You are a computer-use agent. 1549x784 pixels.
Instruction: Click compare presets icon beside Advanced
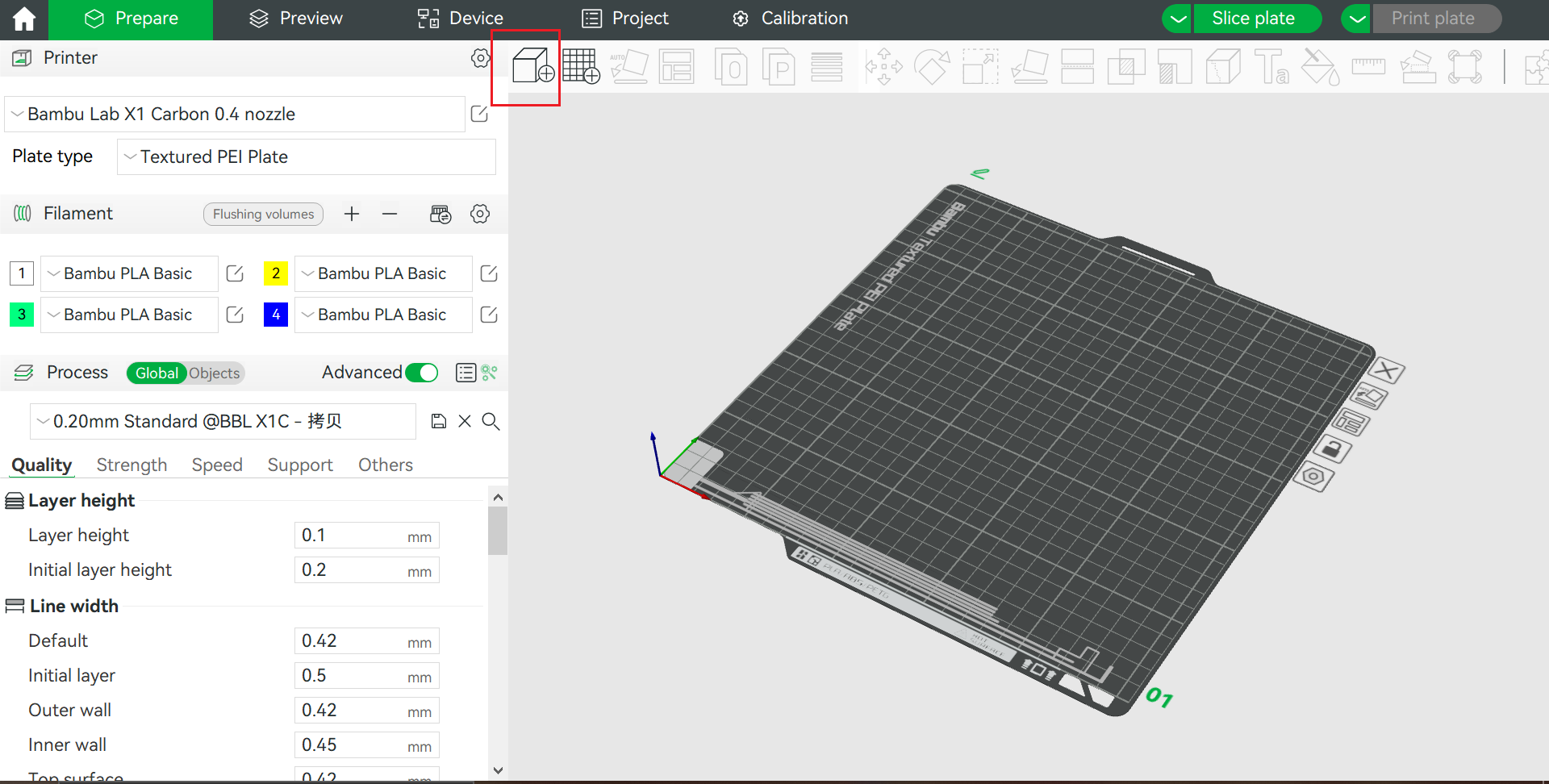coord(490,372)
